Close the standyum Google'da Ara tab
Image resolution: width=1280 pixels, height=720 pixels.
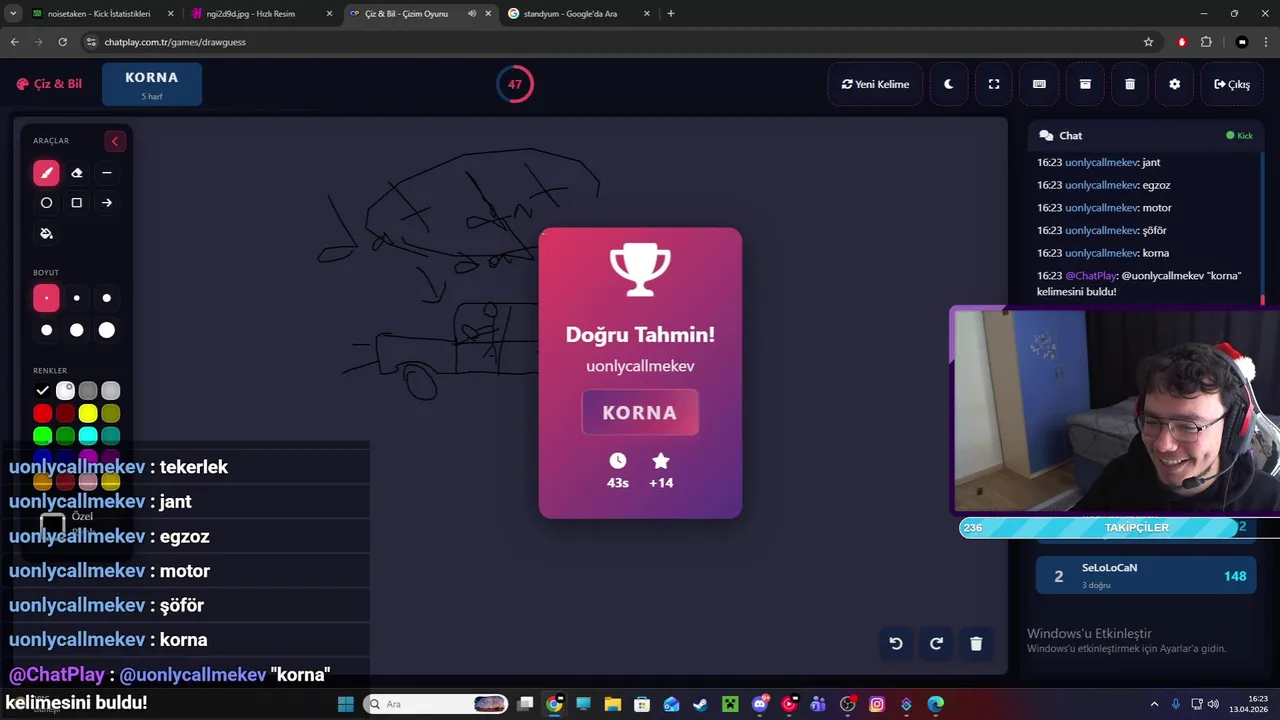coord(647,14)
